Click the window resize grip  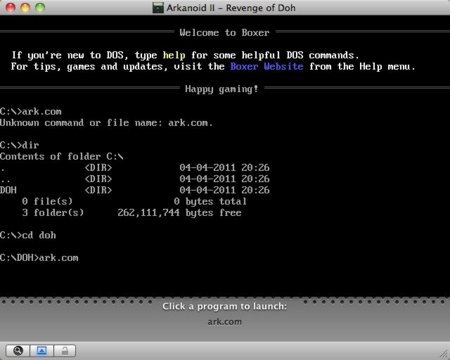pos(444,354)
